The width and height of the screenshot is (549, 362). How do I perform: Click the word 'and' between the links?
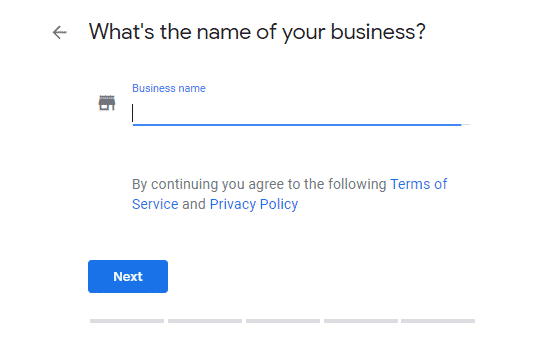(194, 204)
